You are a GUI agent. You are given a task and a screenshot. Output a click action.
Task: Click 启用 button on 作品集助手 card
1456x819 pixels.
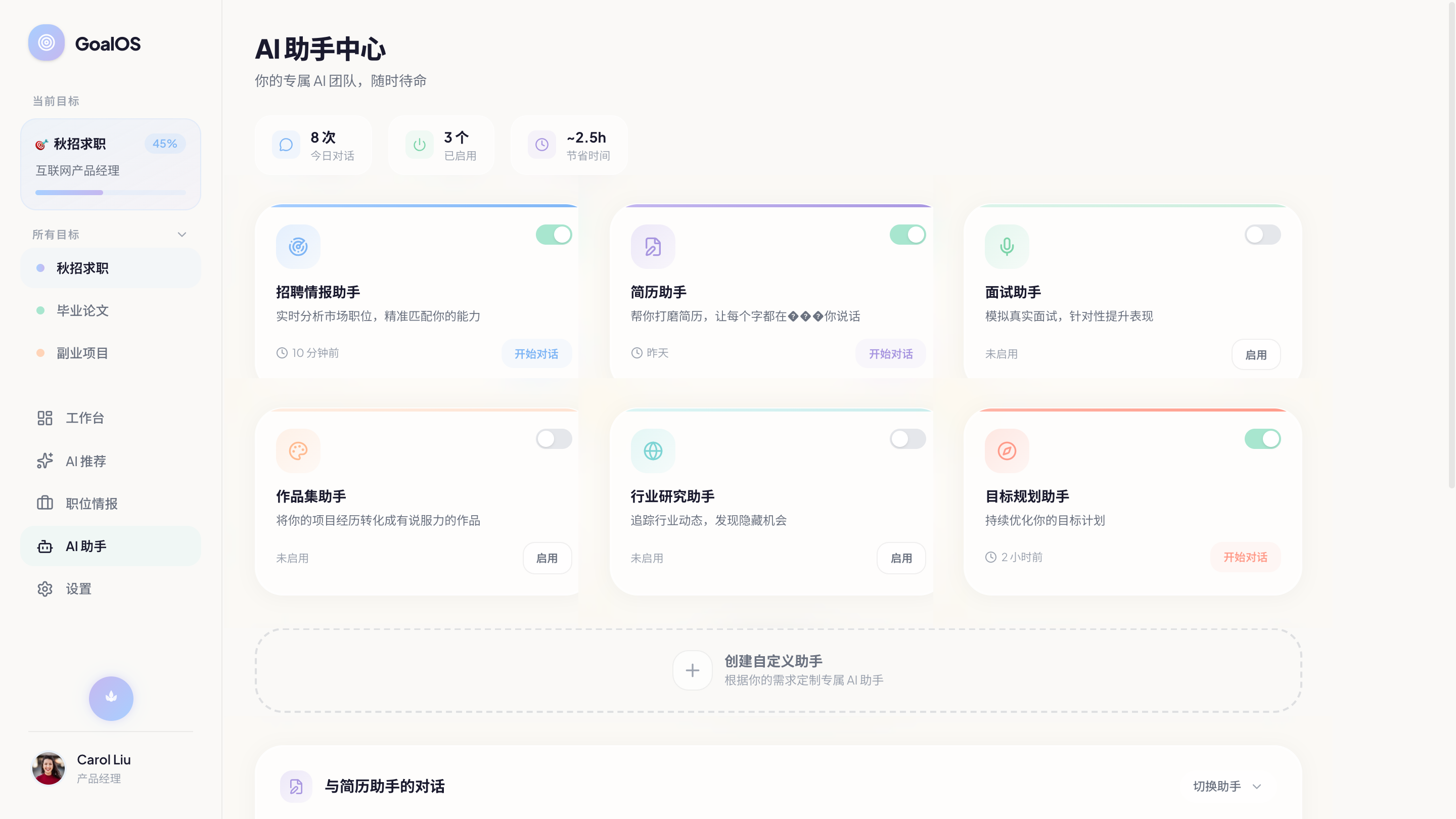pos(547,558)
